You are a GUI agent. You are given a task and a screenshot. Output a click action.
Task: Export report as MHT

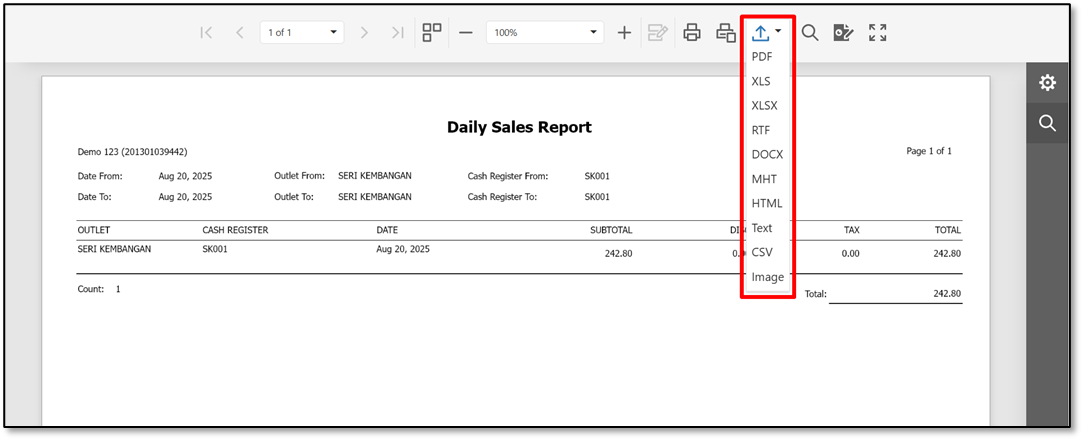(x=765, y=179)
